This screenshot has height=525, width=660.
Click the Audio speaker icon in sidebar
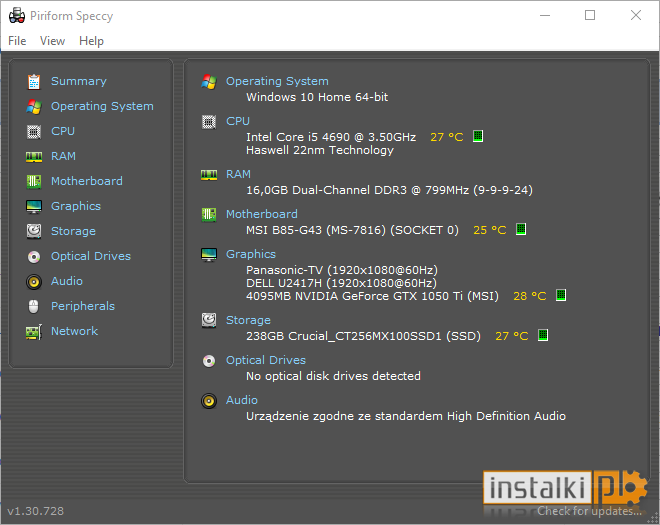coord(34,282)
